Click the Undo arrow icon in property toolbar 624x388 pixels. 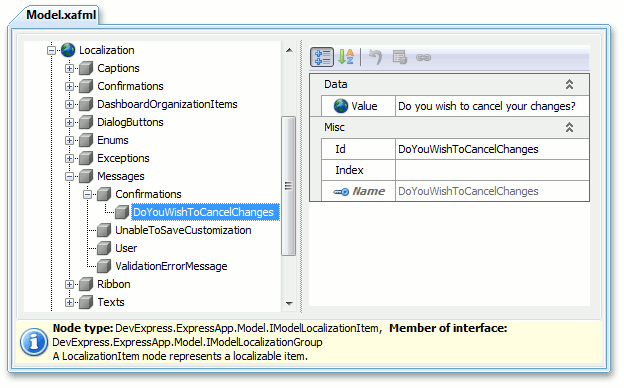pos(375,57)
